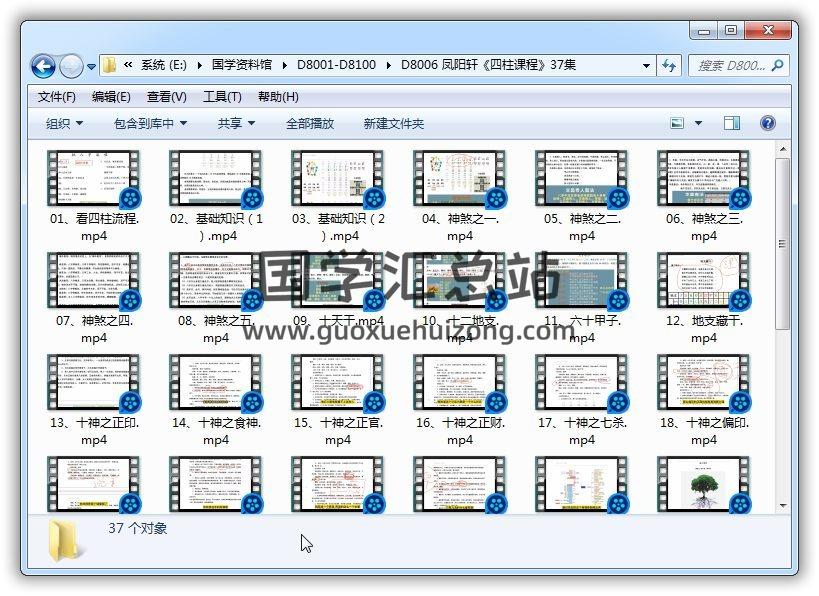Select video 04、神煞之一.mp4
Screen dimensions: 819x596
(460, 196)
